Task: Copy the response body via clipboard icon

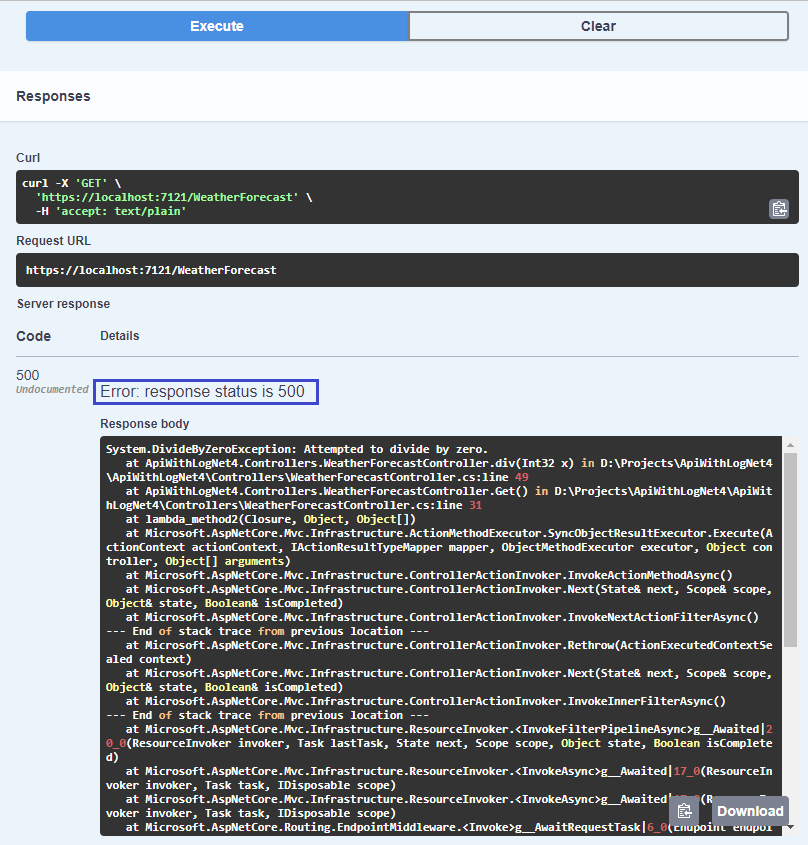Action: click(685, 811)
